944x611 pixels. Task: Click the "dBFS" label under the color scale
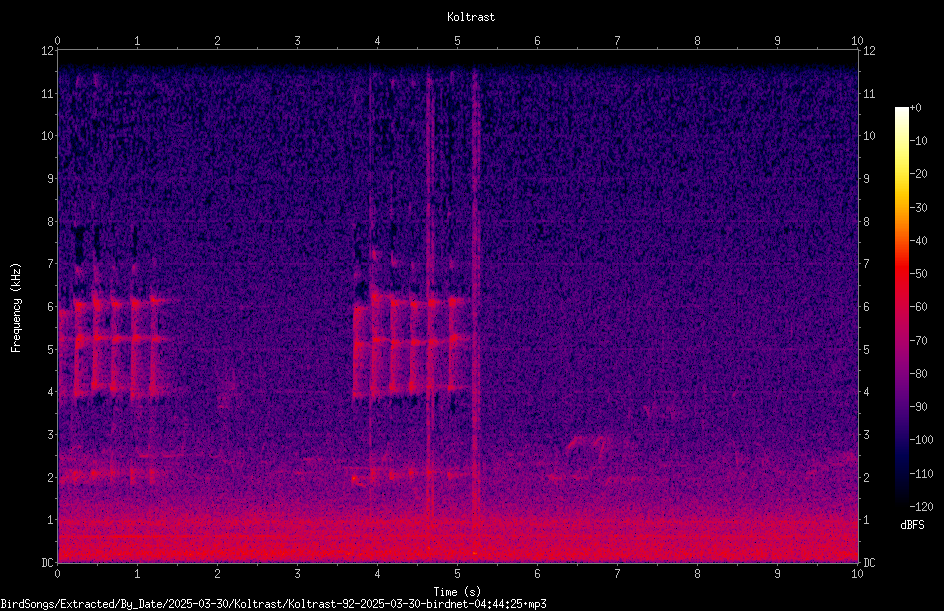click(912, 525)
